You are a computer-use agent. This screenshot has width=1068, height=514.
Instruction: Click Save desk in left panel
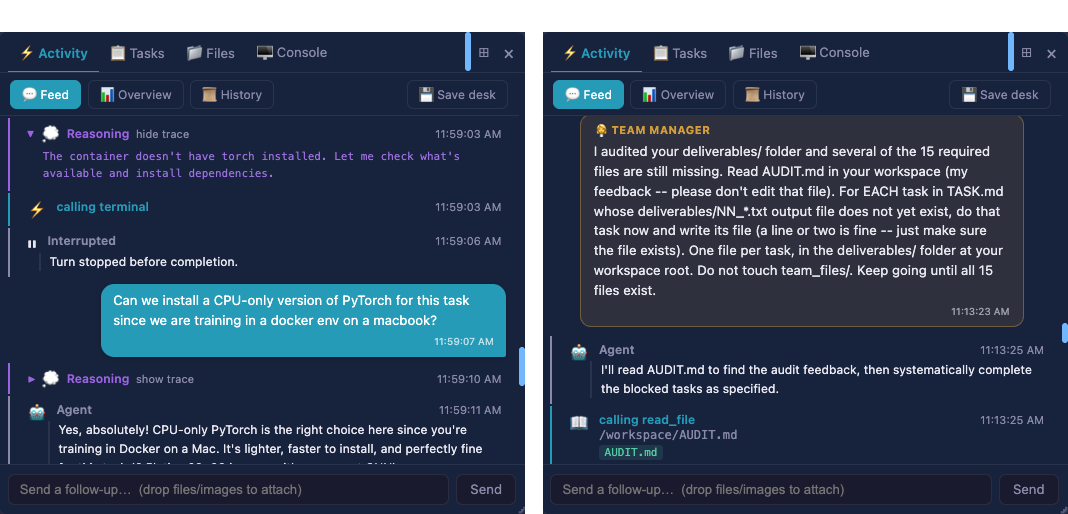[x=457, y=95]
